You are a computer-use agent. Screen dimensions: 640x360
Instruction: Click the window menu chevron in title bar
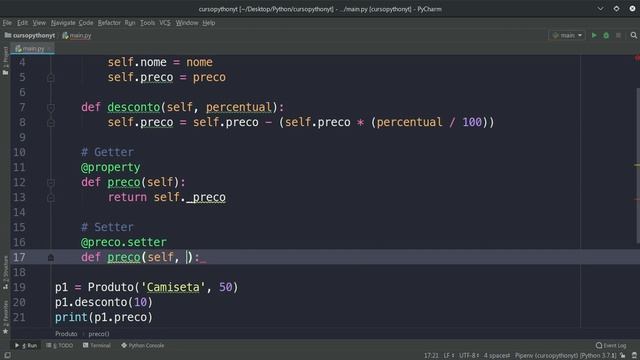pos(600,9)
